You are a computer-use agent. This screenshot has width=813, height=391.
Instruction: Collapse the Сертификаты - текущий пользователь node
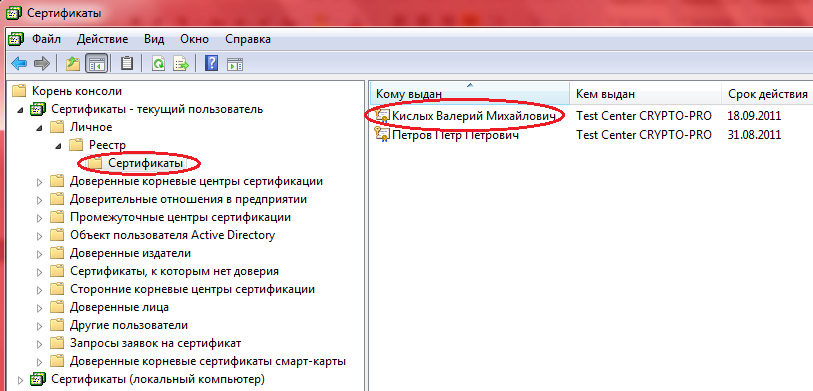20,110
